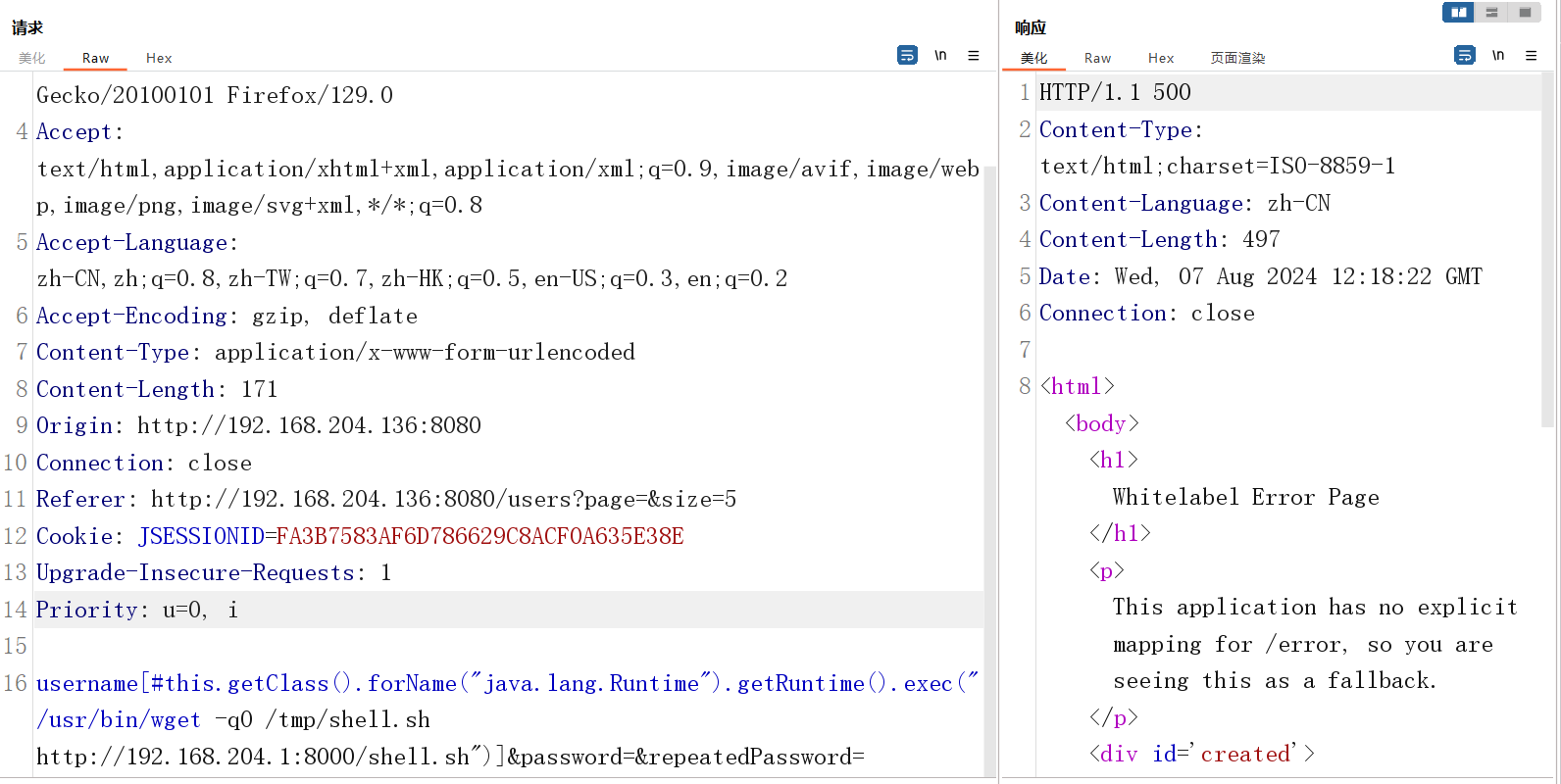The image size is (1561, 784).
Task: Click the JSESSIONID cookie value
Action: (x=479, y=536)
